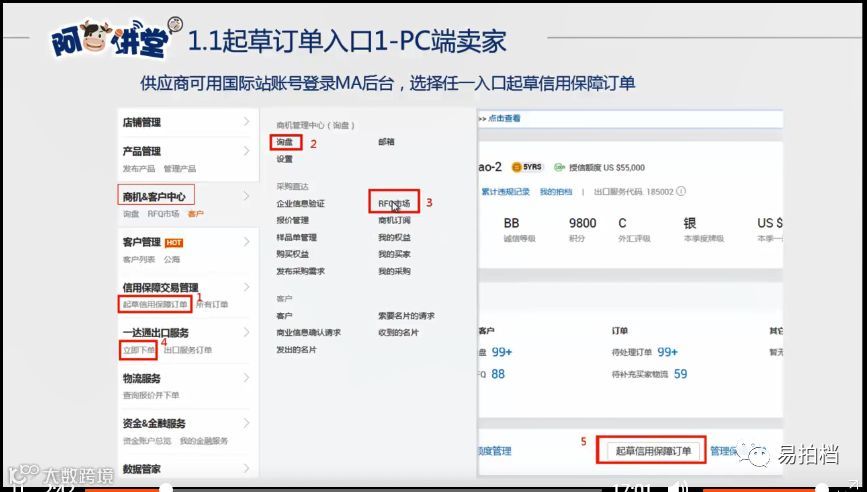Click the 额度管理 link
This screenshot has width=867, height=492.
tap(495, 451)
